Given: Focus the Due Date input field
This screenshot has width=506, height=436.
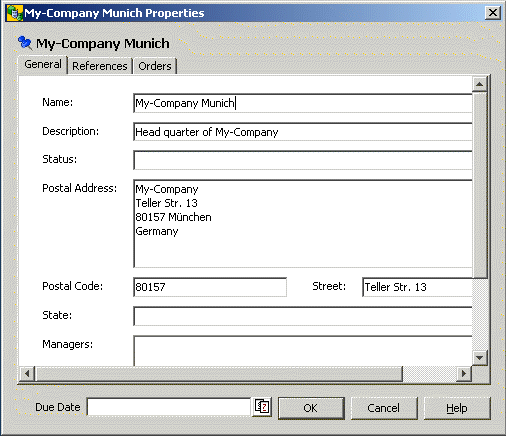Looking at the screenshot, I should (x=168, y=407).
